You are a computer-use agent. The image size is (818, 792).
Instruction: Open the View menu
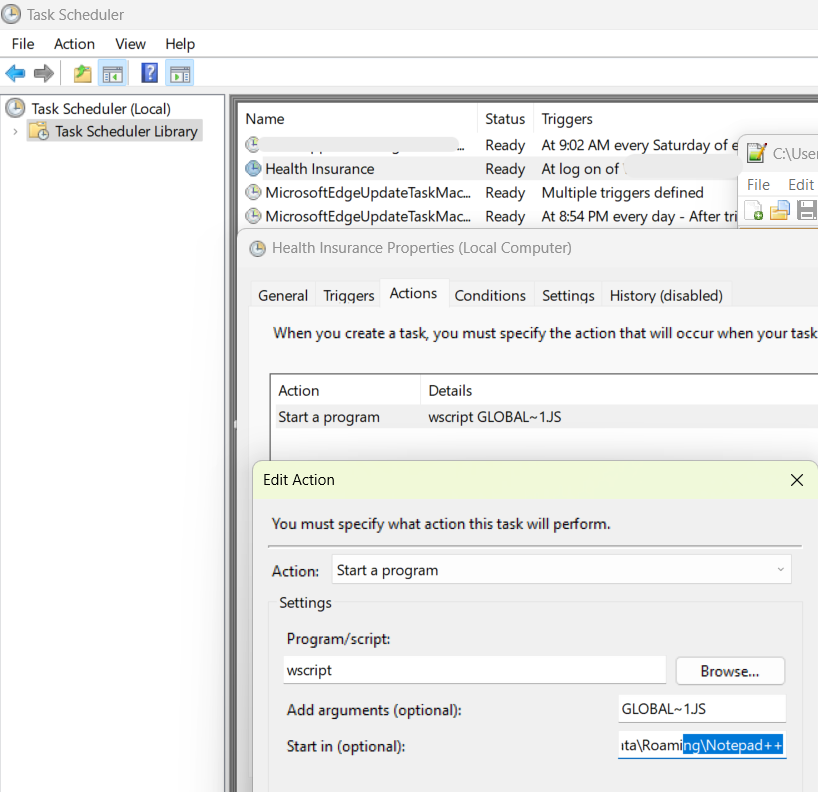point(130,44)
